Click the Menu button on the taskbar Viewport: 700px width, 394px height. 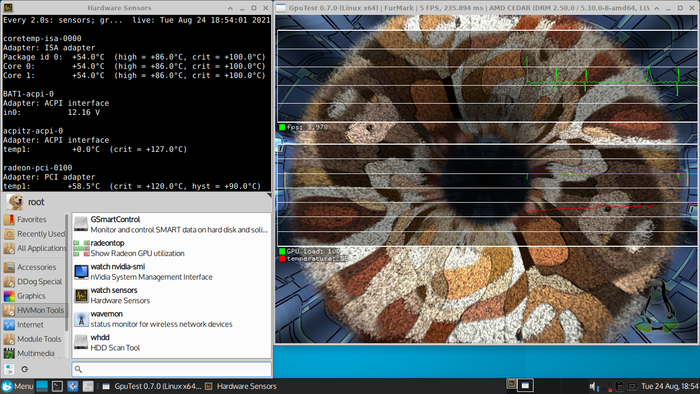click(x=17, y=386)
